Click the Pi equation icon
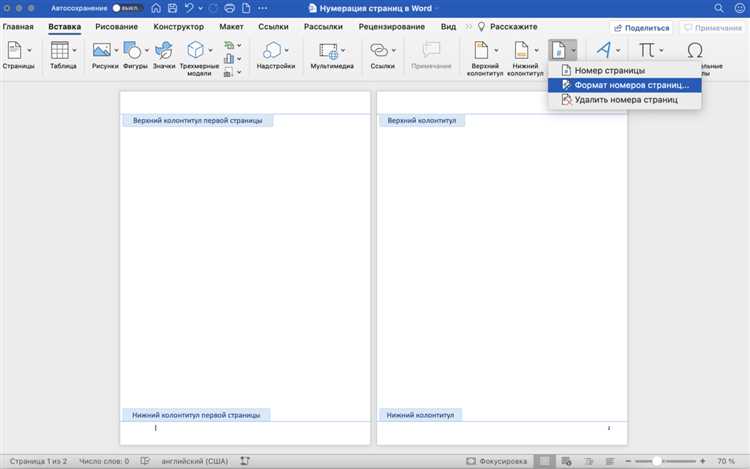 click(647, 50)
